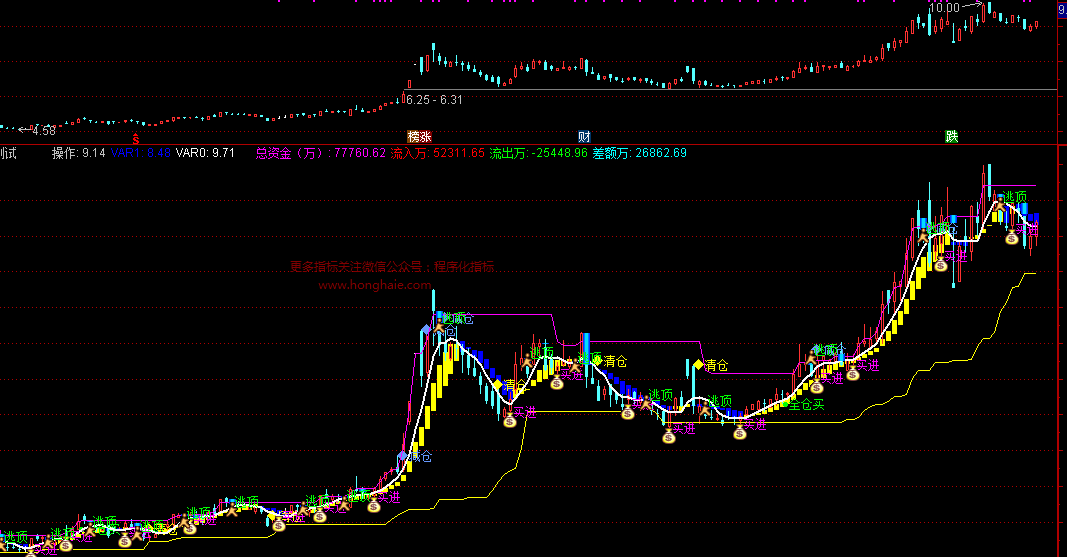1067x557 pixels.
Task: Click the yellow diamond beside the rightmost 清仓 label
Action: pos(698,364)
